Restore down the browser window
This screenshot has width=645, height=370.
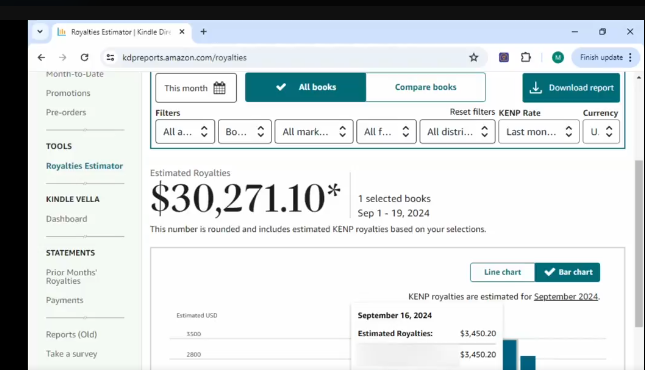pos(602,32)
